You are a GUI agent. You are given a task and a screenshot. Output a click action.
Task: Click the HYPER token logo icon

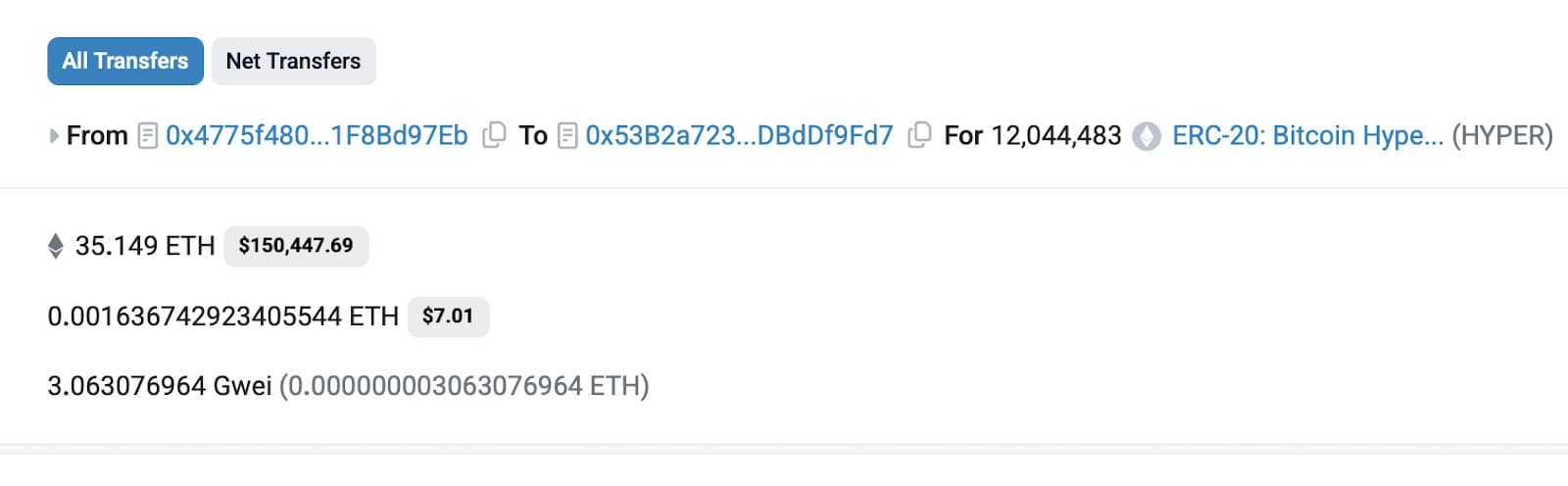pyautogui.click(x=1147, y=136)
